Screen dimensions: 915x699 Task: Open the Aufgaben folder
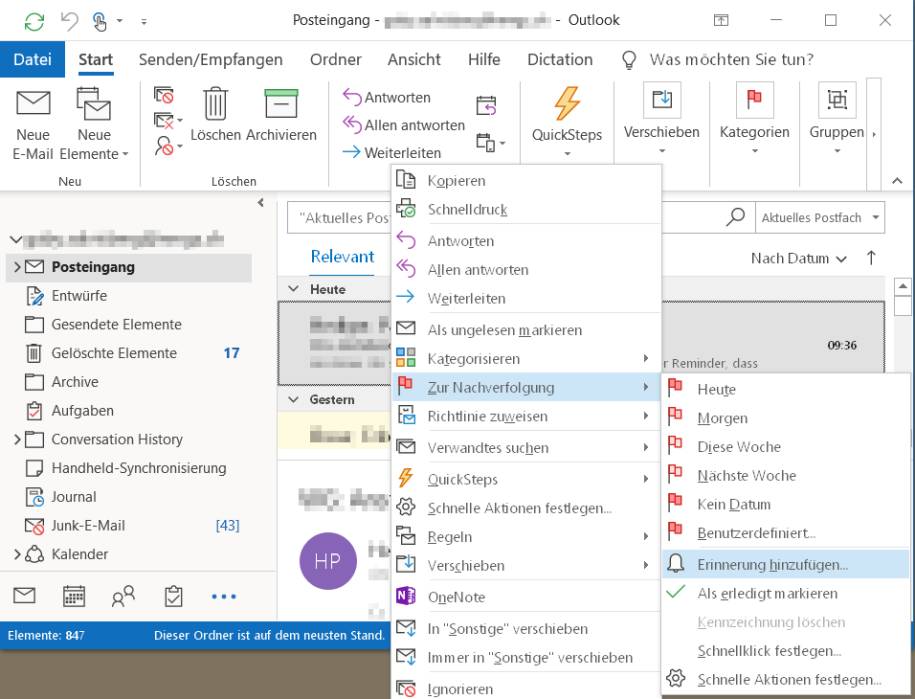tap(82, 411)
